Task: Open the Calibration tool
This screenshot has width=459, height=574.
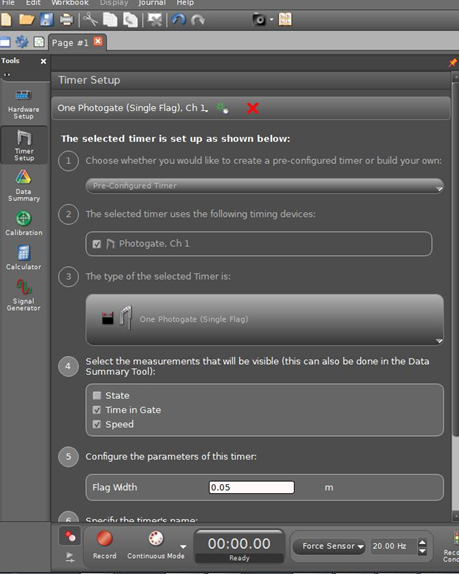Action: point(23,224)
